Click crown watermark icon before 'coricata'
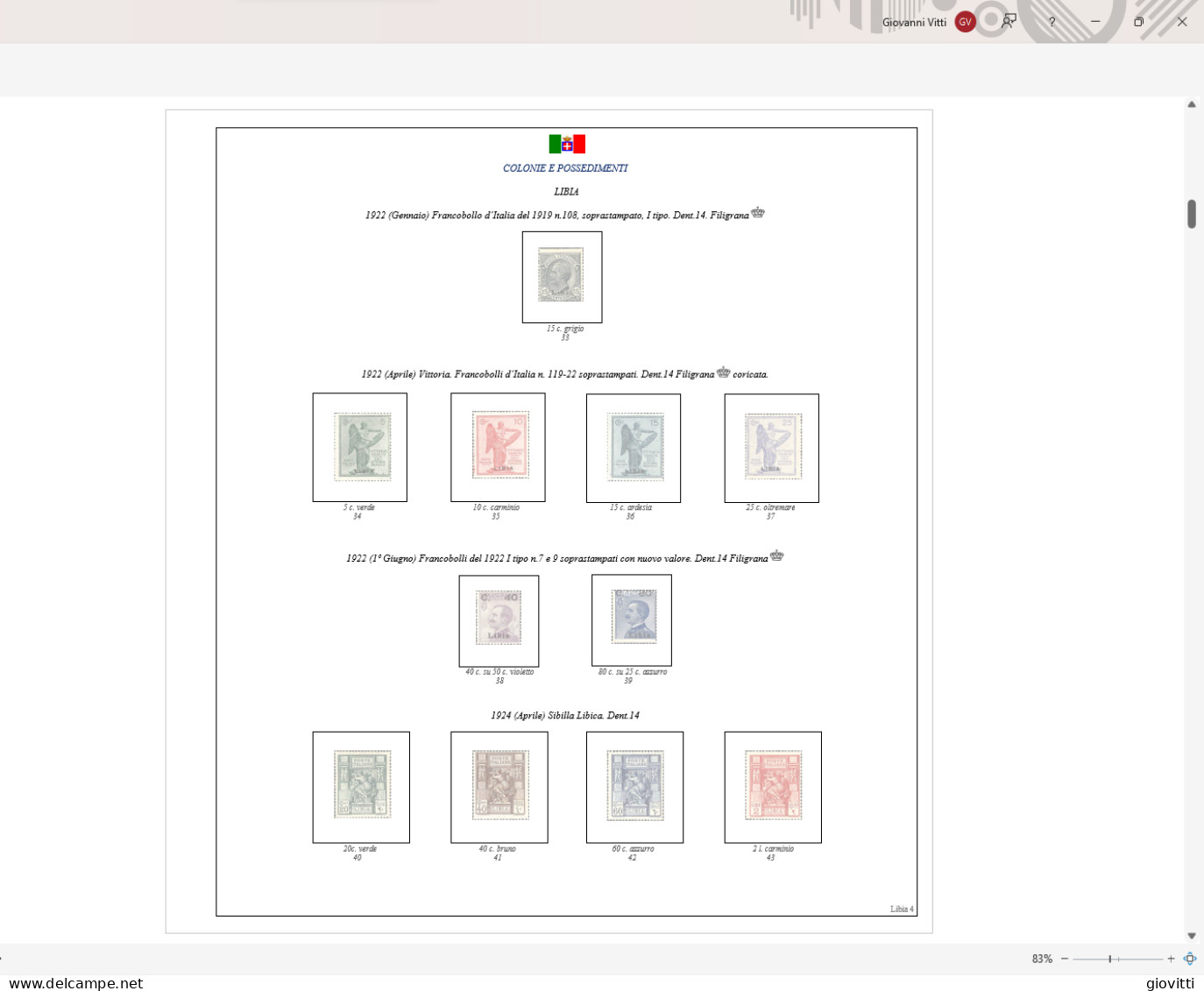The image size is (1204, 991). [x=723, y=372]
